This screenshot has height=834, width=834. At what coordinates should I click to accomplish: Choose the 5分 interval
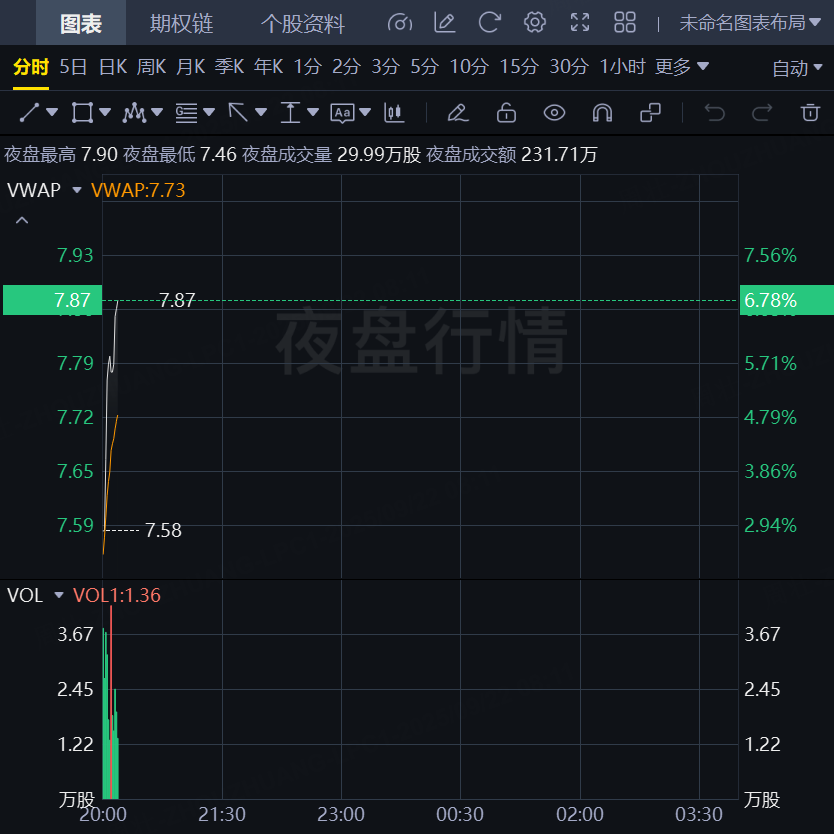click(424, 67)
